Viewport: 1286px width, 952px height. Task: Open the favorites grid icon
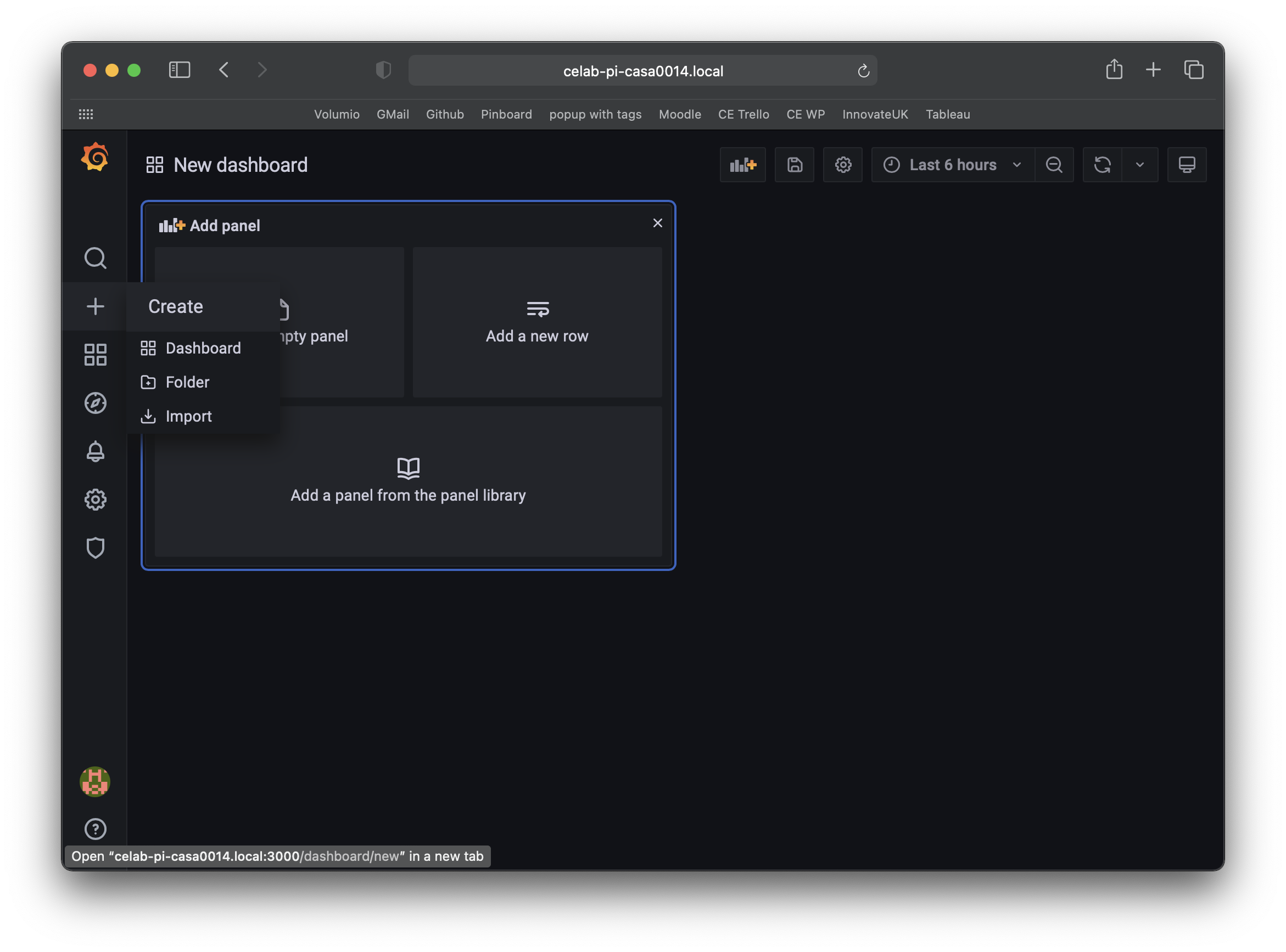(x=86, y=114)
